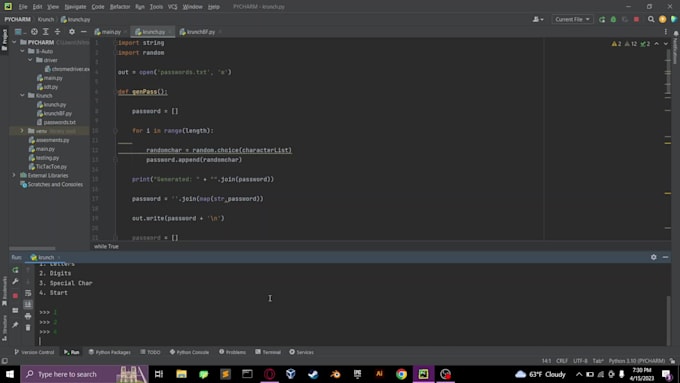Viewport: 680px width, 383px height.
Task: Expand the venv folder
Action: point(22,131)
